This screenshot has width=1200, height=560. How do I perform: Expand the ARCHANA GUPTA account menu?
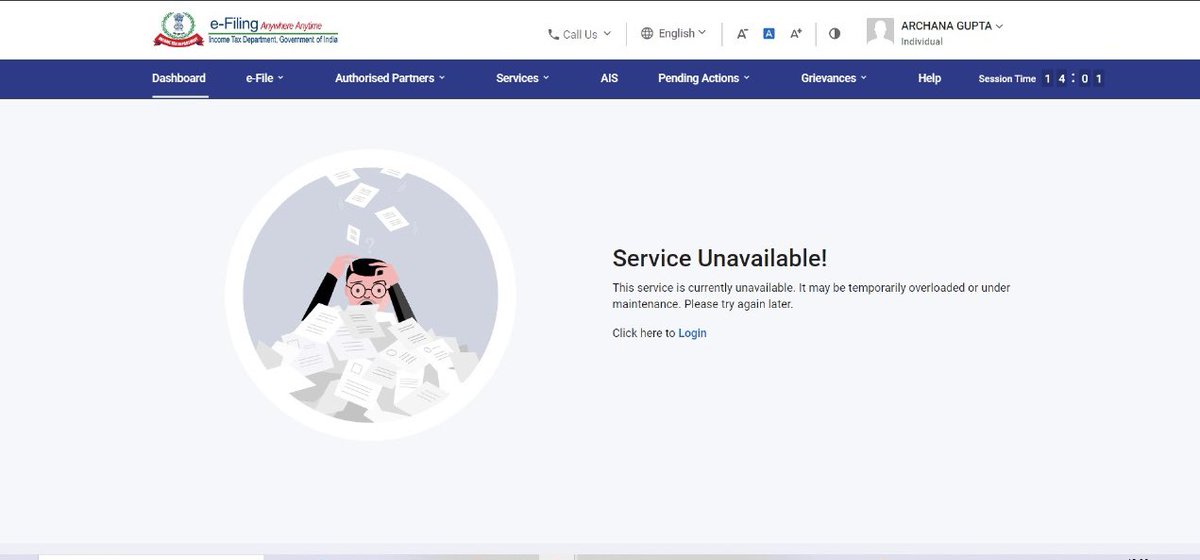[952, 26]
